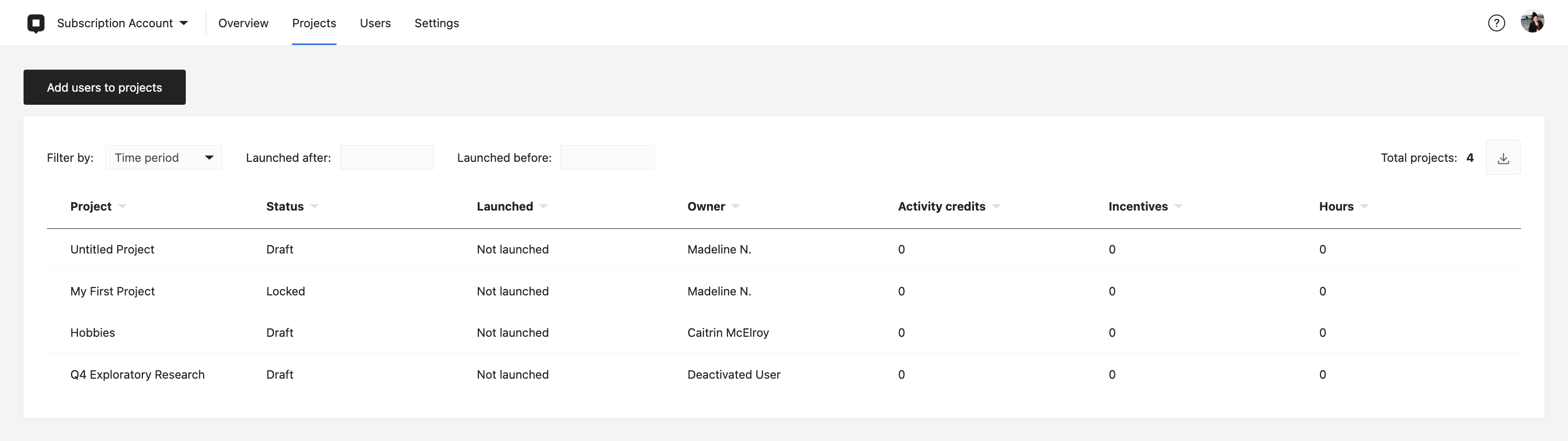Click the Locked status cell
Viewport: 1568px width, 441px height.
coord(285,291)
